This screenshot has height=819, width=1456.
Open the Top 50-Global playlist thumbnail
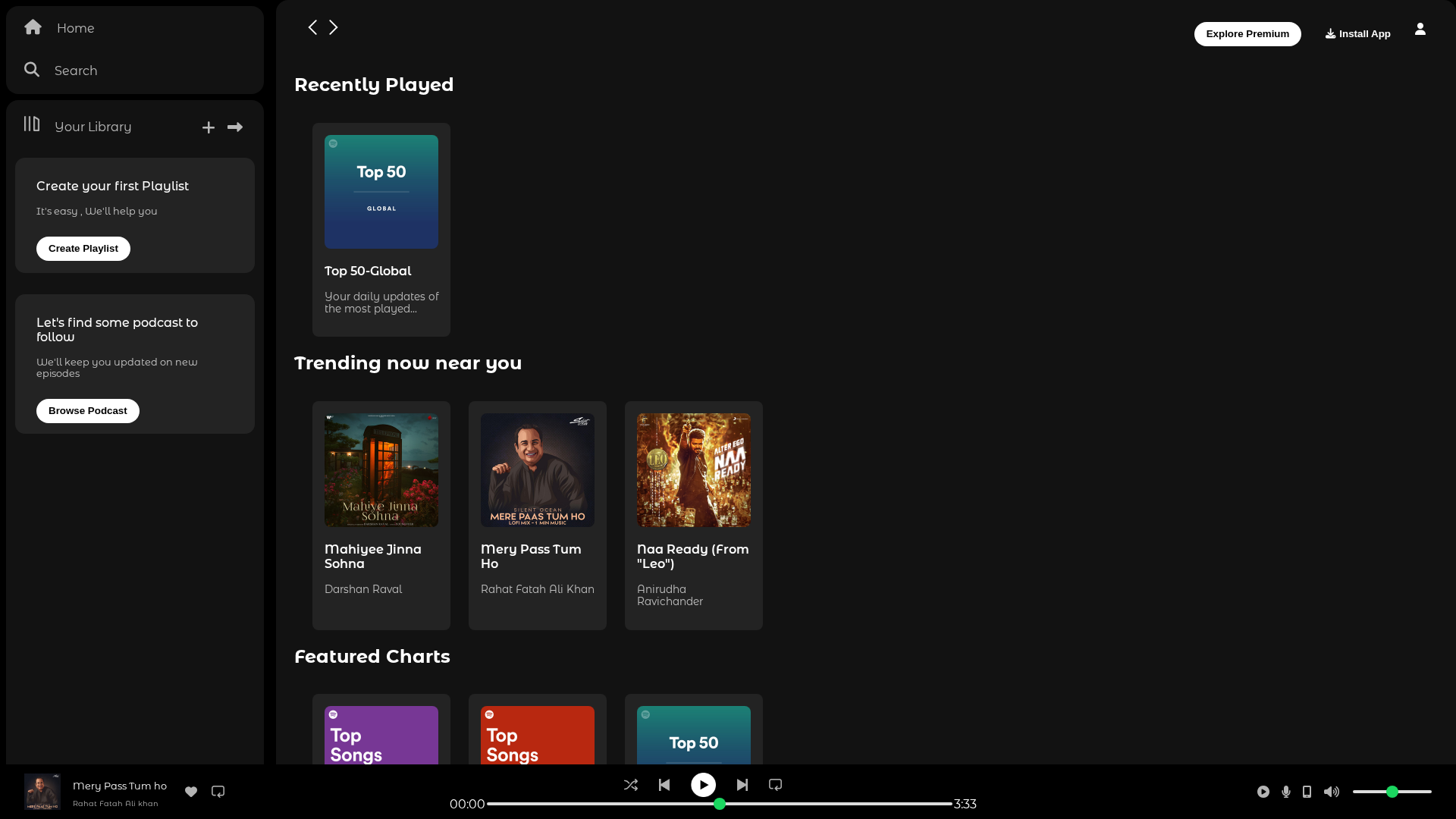(381, 192)
